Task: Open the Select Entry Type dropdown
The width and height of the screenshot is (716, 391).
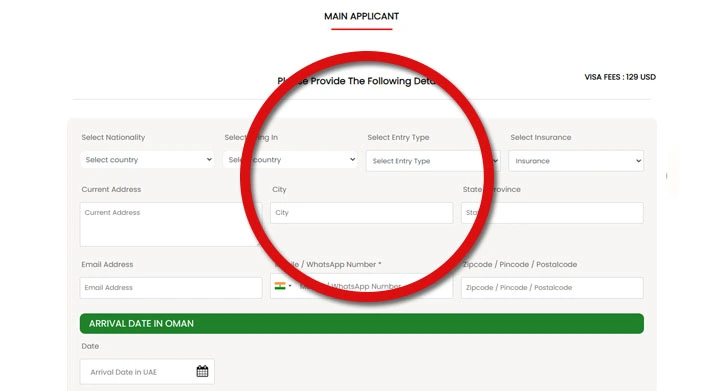Action: 433,161
